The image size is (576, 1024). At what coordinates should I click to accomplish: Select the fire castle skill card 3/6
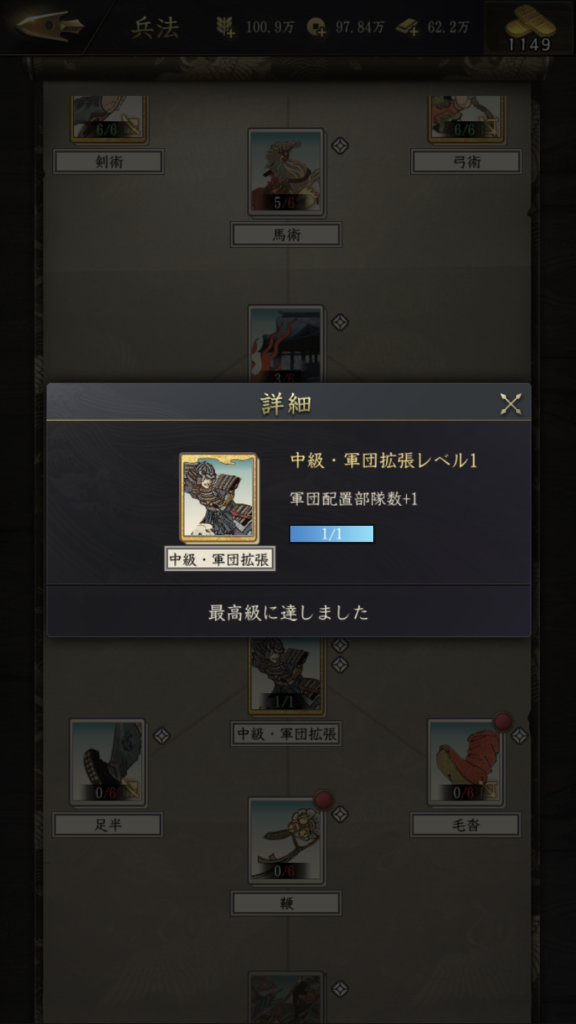point(286,345)
